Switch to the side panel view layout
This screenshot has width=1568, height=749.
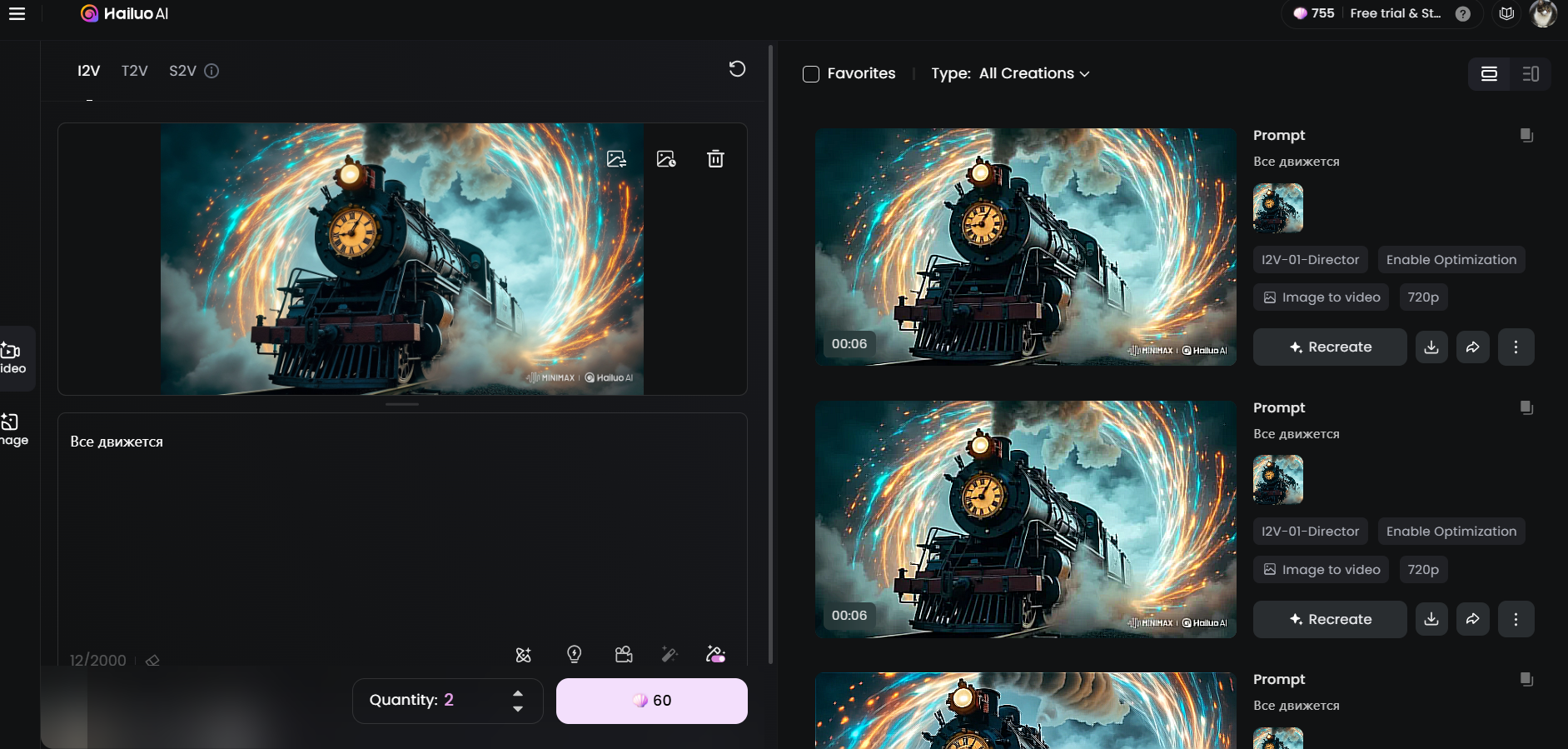(1531, 74)
